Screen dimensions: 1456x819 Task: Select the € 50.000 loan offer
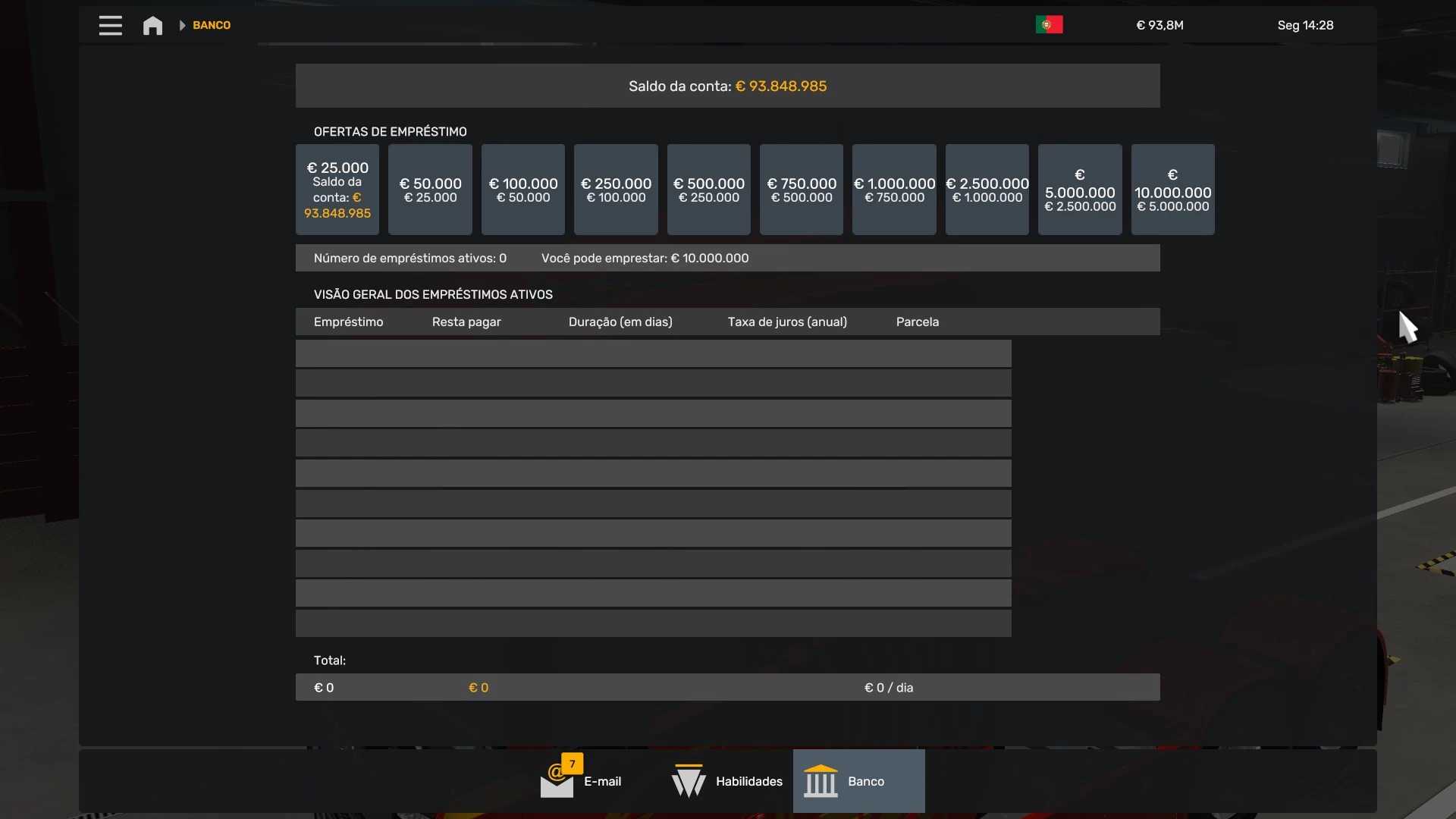click(x=430, y=190)
